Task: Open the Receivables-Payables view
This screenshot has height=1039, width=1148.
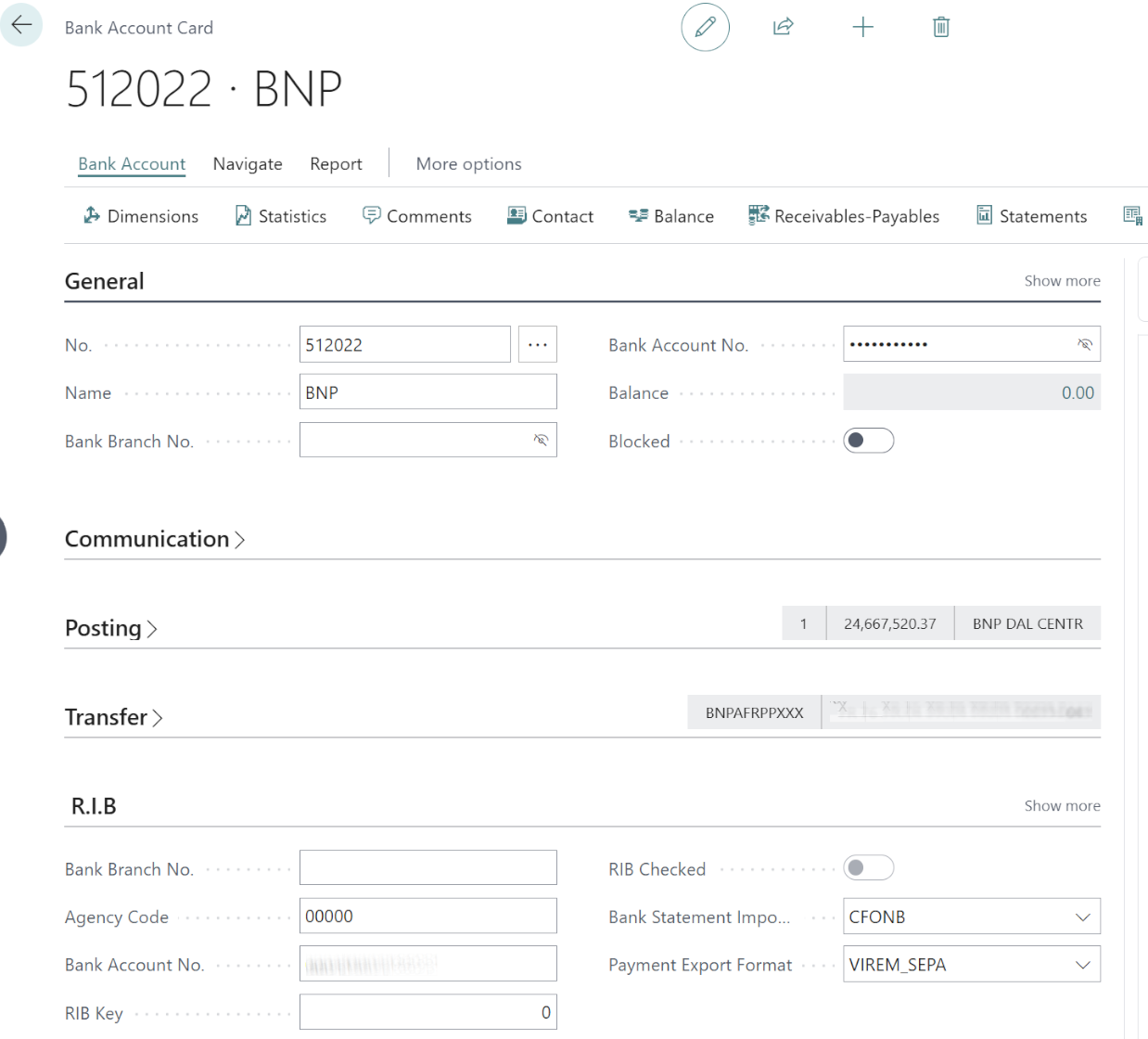Action: point(843,215)
